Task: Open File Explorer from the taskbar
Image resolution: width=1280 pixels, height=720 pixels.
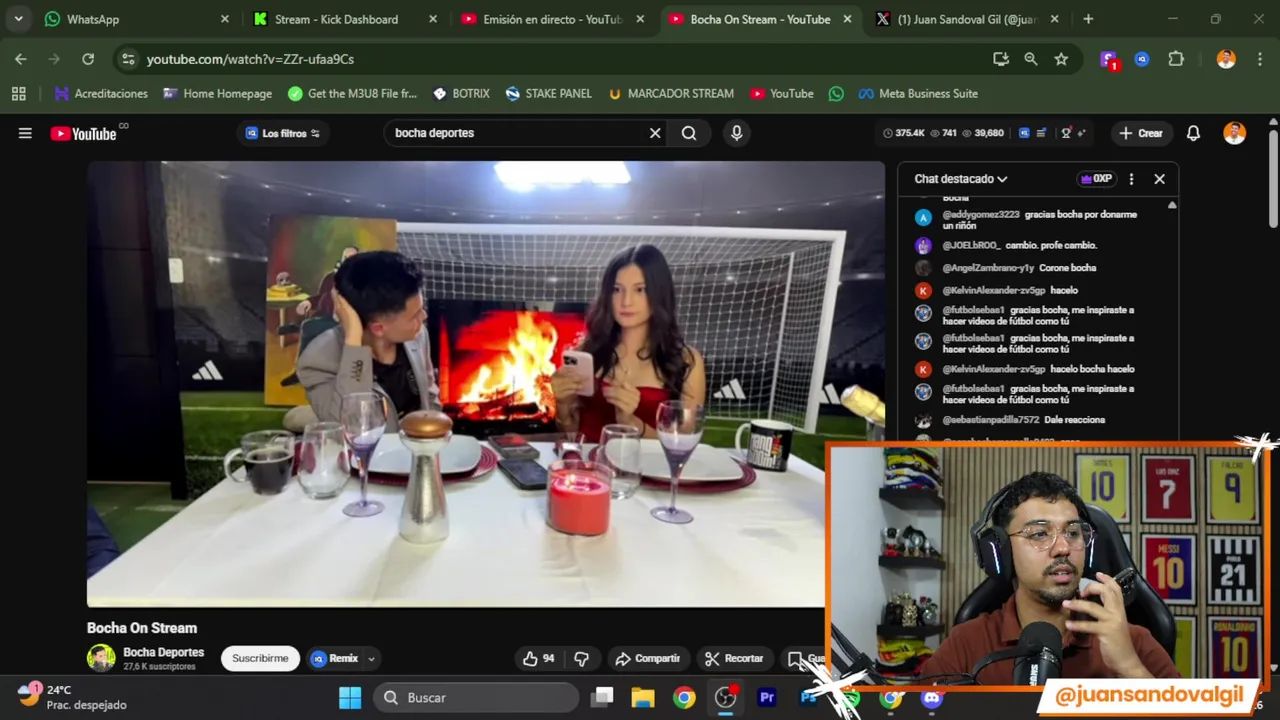Action: pos(643,697)
